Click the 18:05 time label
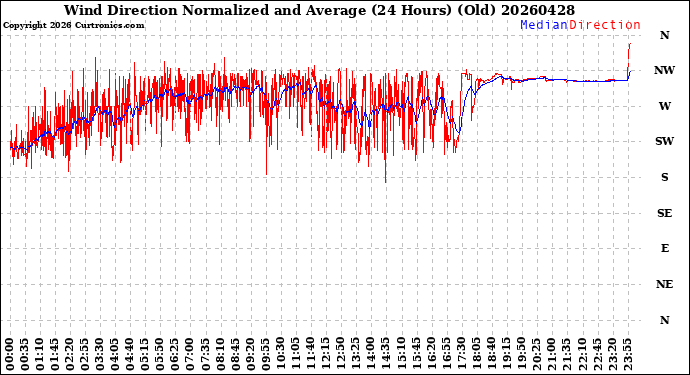Viewport: 690px width, 375px height. pyautogui.click(x=476, y=354)
